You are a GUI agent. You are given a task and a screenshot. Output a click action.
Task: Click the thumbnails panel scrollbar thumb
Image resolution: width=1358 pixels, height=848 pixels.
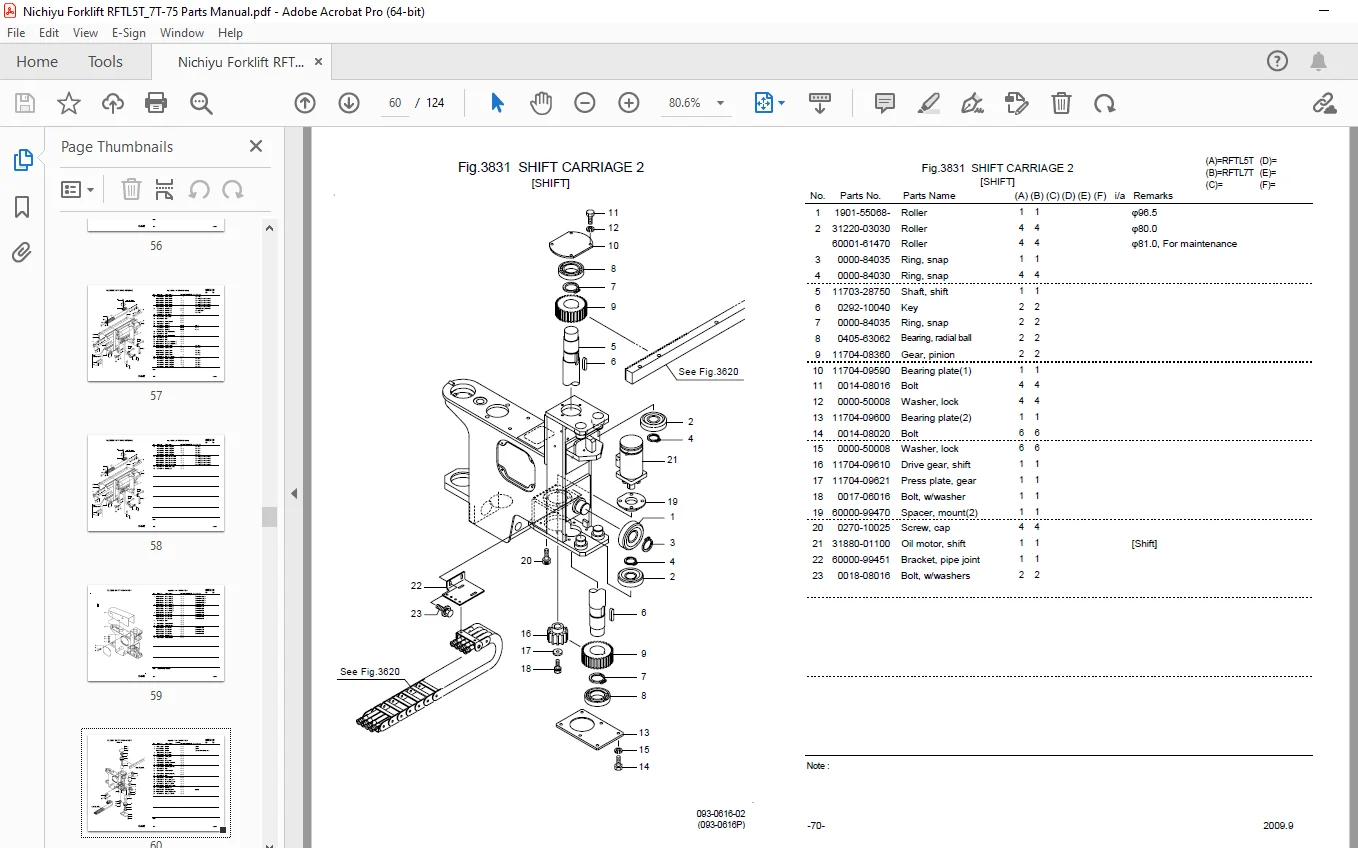pyautogui.click(x=269, y=516)
